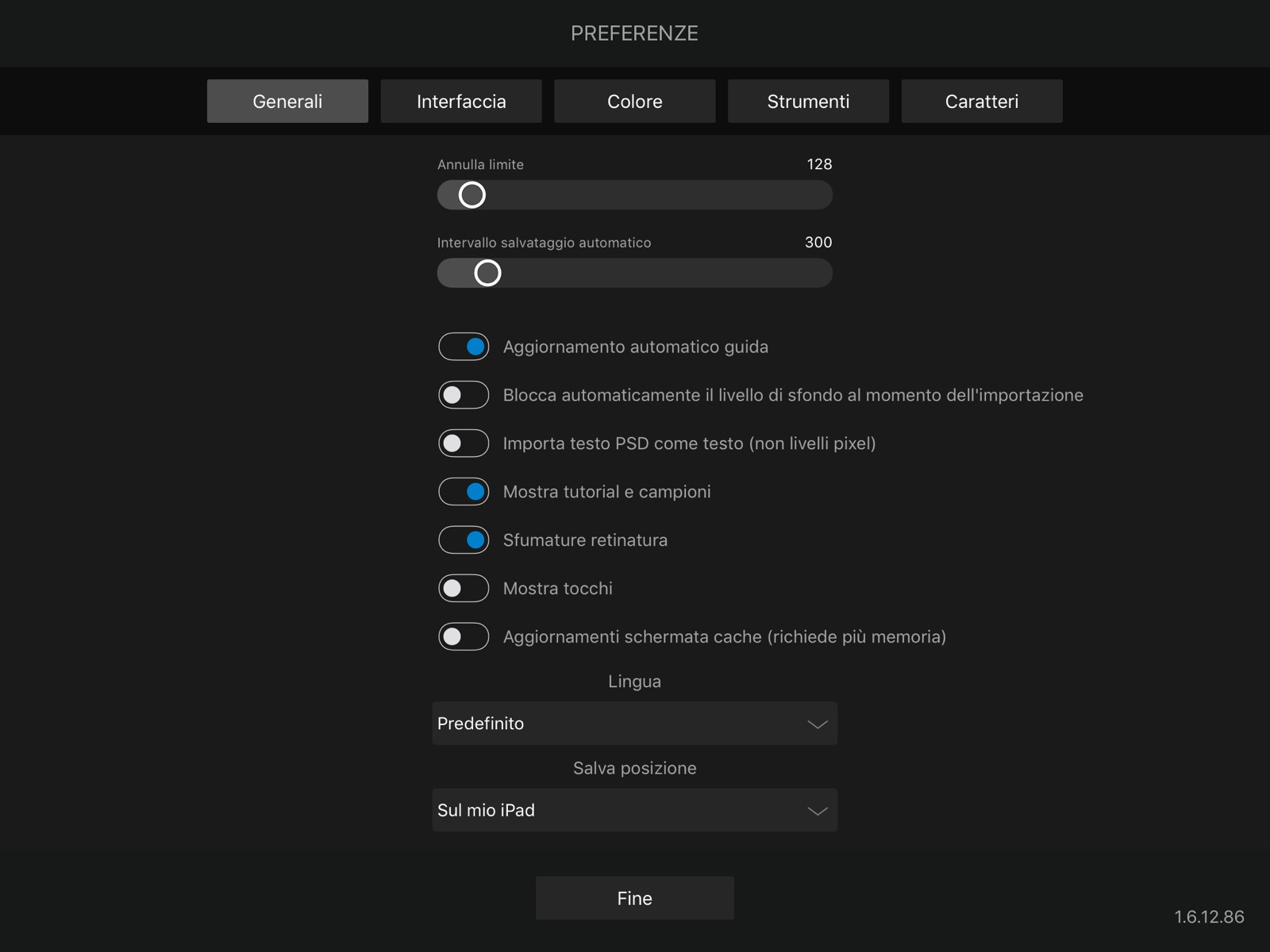This screenshot has height=952, width=1270.
Task: Click the chevron arrow in Lingua dropdown
Action: [818, 724]
